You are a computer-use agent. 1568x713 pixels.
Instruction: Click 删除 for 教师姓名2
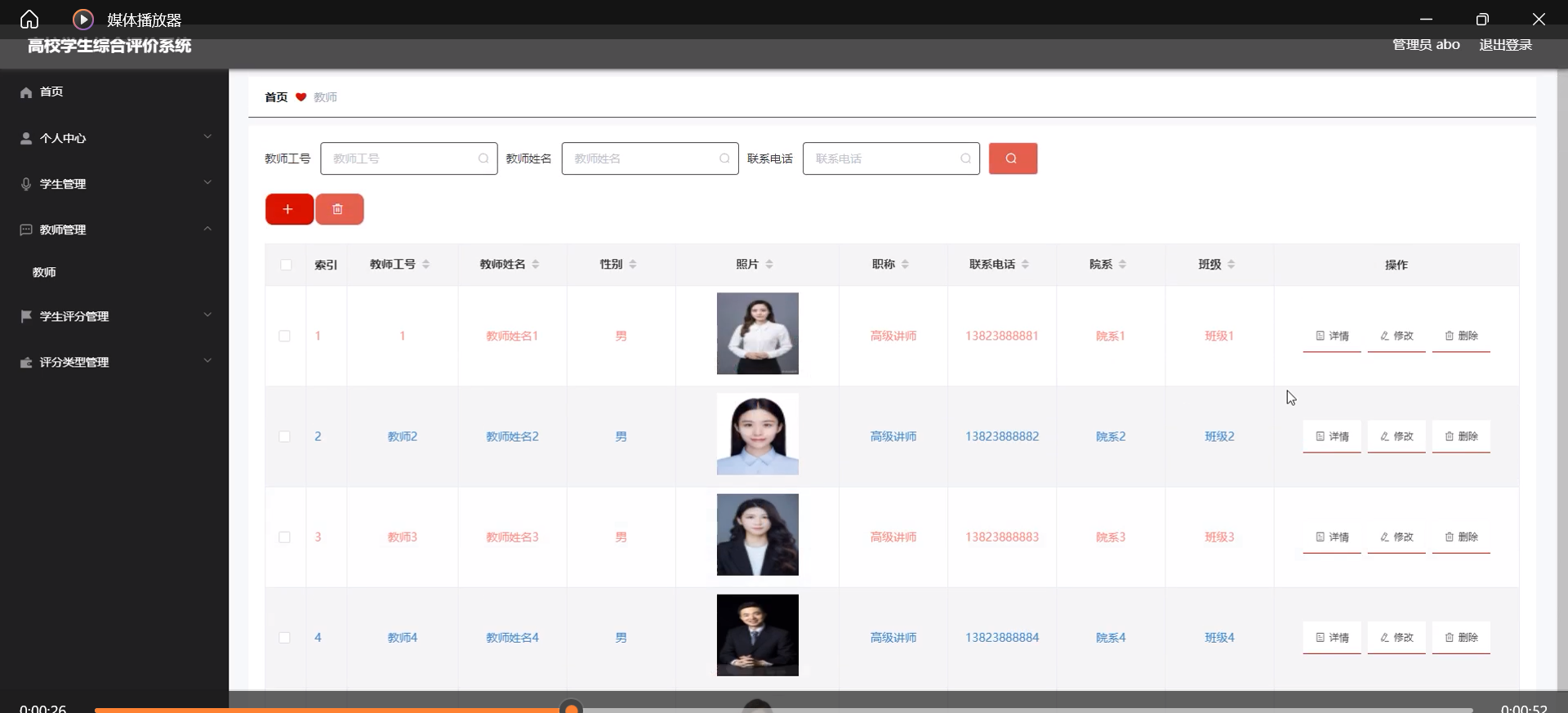click(x=1461, y=436)
